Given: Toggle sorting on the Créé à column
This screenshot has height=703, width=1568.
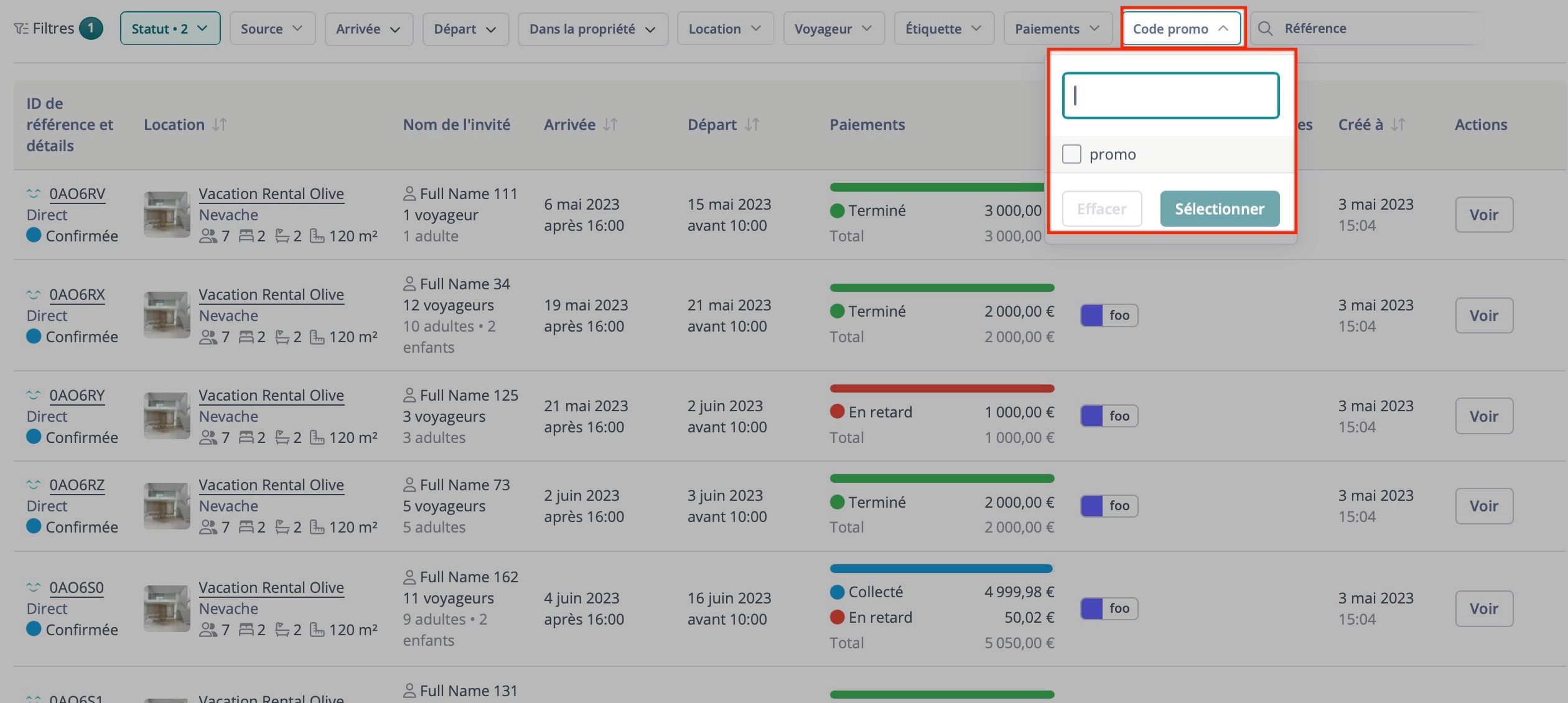Looking at the screenshot, I should pyautogui.click(x=1398, y=124).
